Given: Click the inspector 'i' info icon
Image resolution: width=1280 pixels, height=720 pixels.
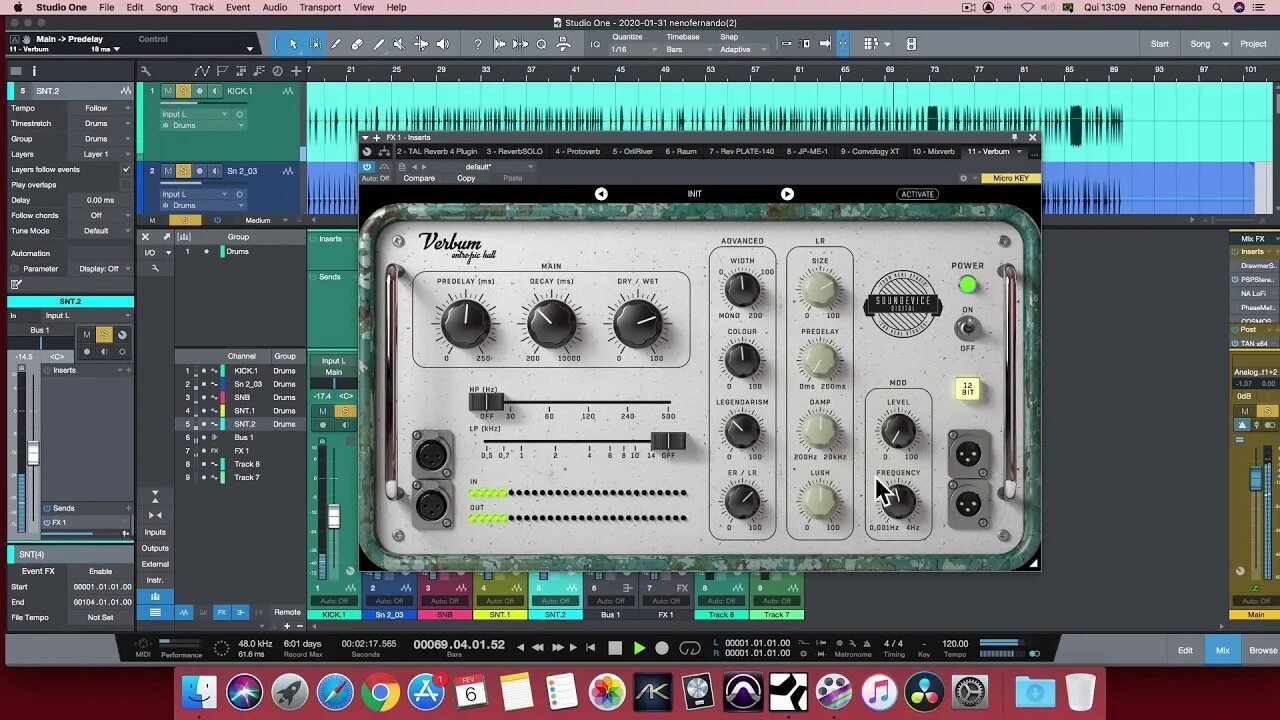Looking at the screenshot, I should (34, 71).
